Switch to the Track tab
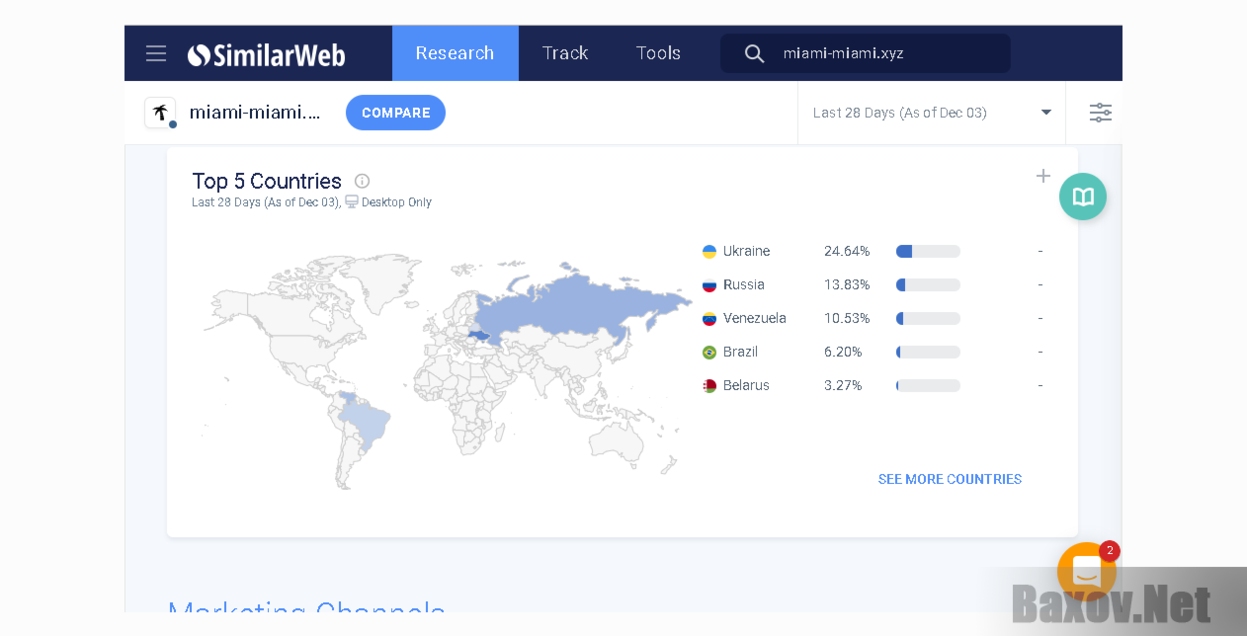The width and height of the screenshot is (1247, 636). point(565,53)
